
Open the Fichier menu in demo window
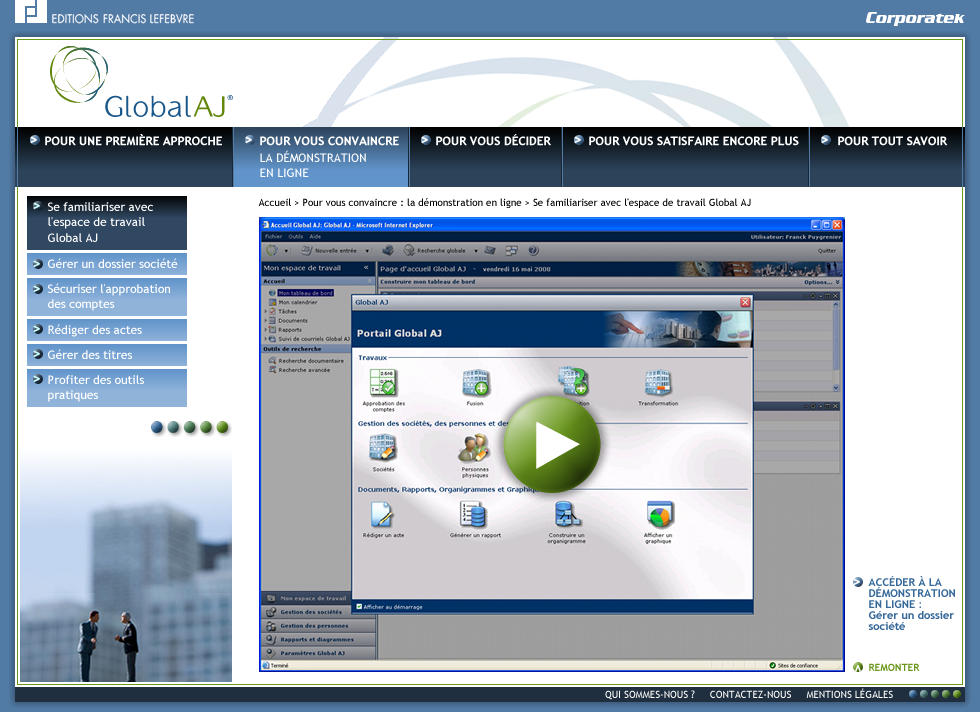pos(273,236)
